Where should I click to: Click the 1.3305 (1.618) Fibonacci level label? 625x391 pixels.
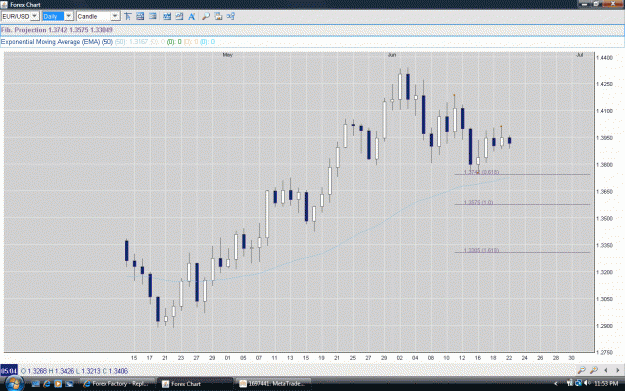point(482,250)
